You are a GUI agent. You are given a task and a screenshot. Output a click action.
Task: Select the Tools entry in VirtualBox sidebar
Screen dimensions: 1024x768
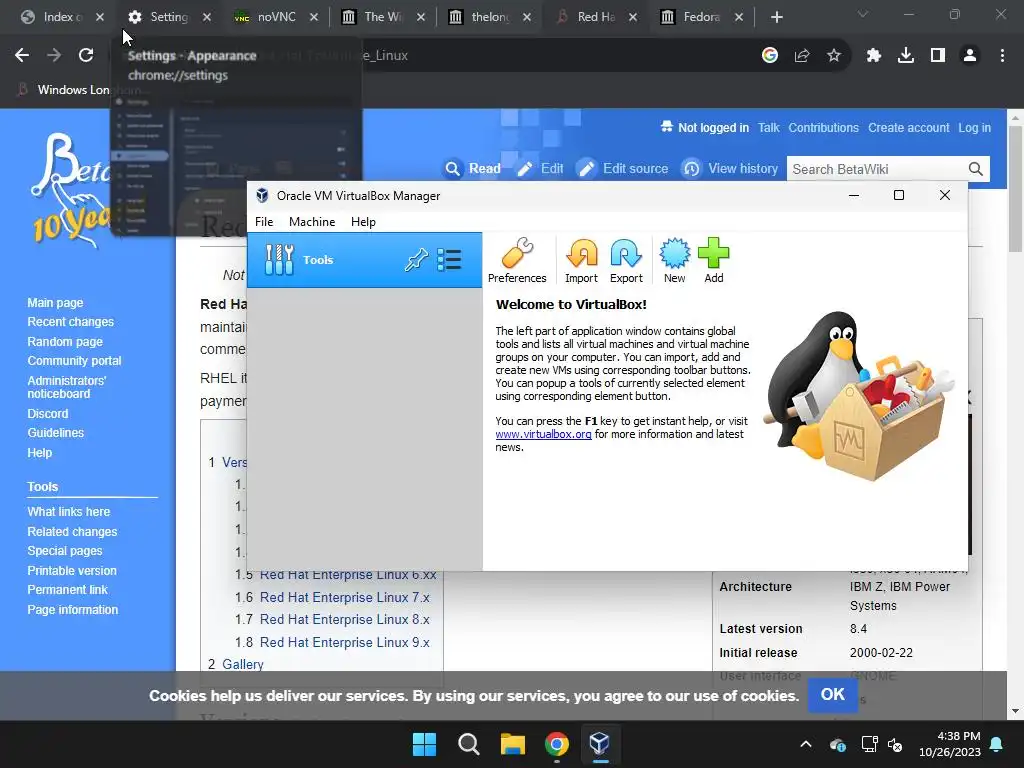tap(364, 260)
